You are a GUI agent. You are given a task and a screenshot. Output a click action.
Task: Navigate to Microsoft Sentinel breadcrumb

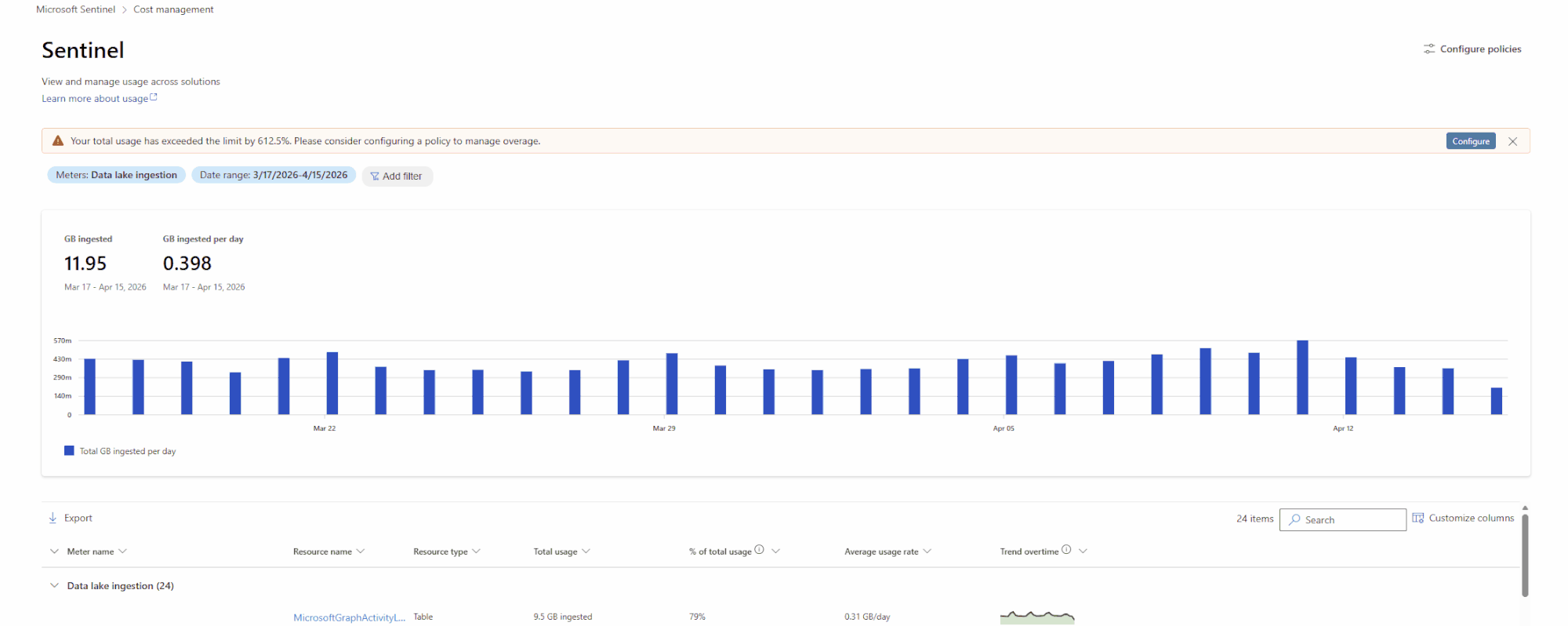[75, 9]
